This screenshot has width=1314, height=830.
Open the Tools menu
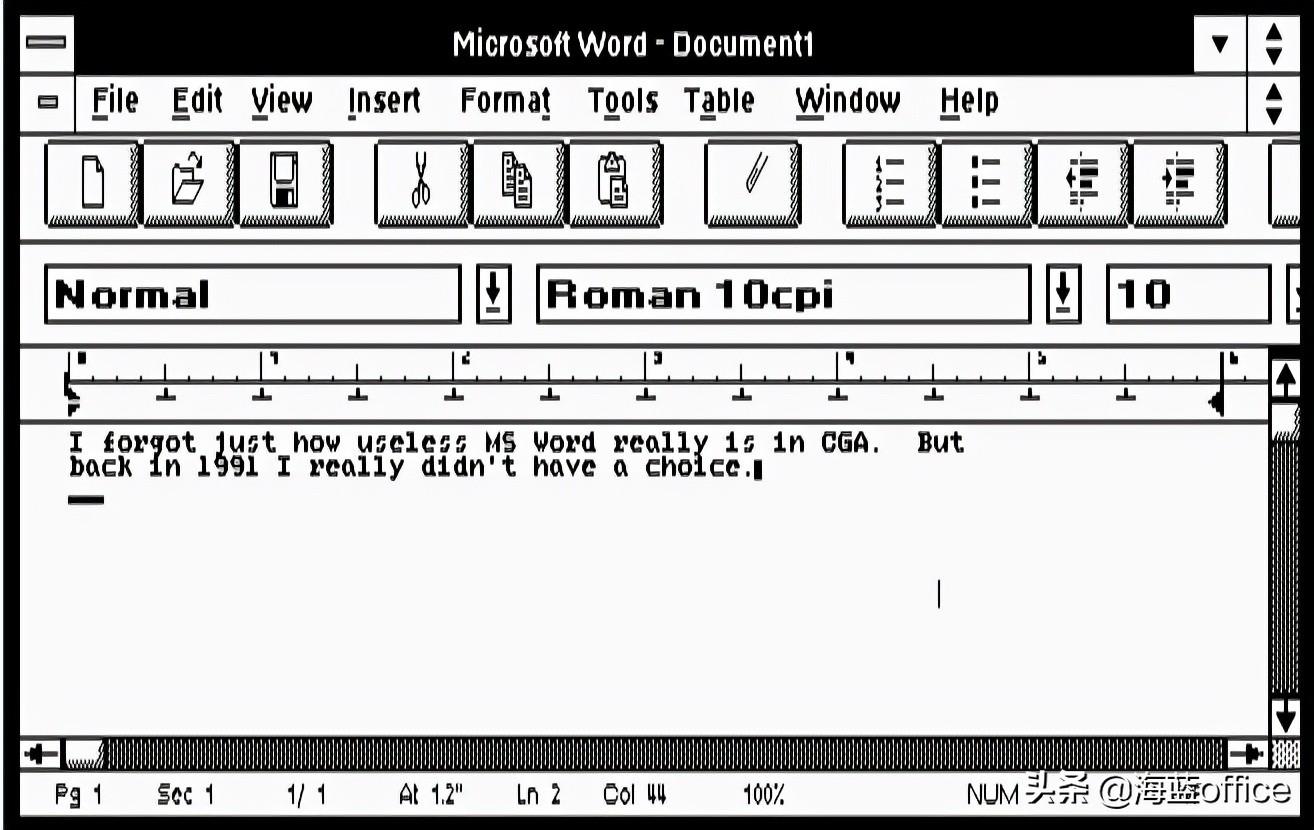[622, 101]
